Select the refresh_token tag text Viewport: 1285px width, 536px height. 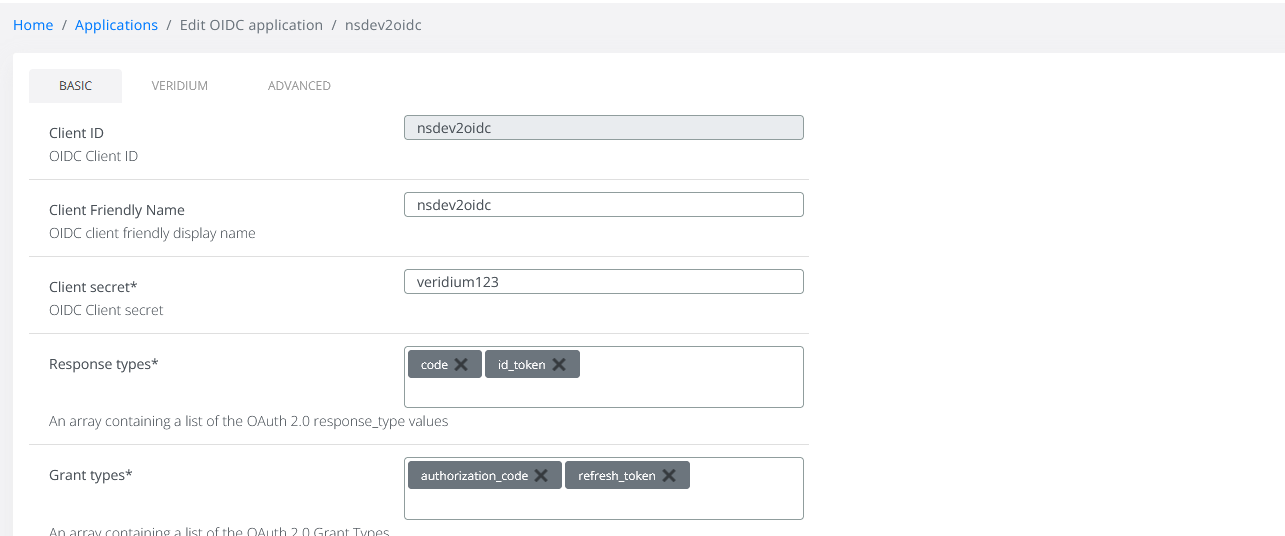[616, 476]
